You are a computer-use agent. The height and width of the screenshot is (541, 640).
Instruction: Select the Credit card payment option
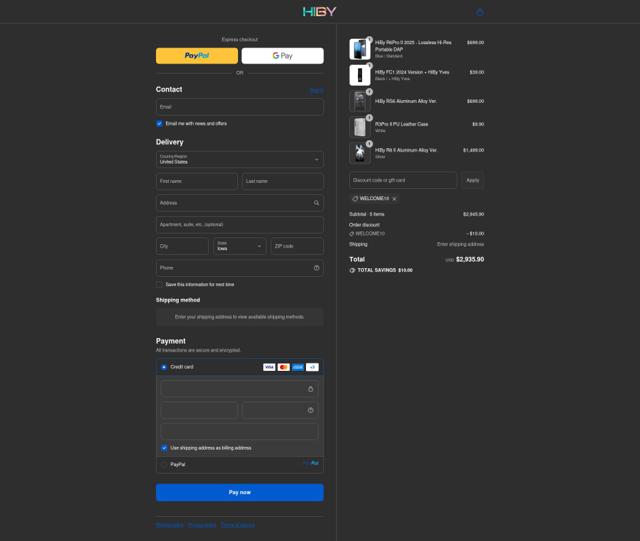(x=164, y=367)
